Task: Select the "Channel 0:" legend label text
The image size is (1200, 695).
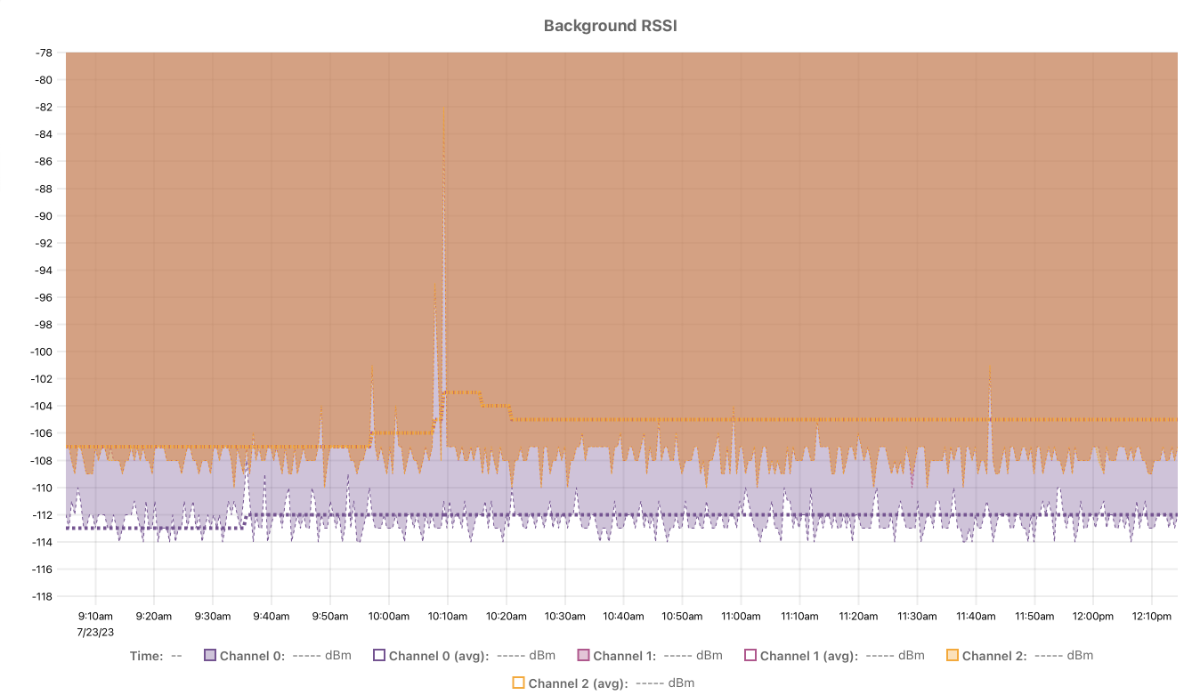Action: [253, 656]
